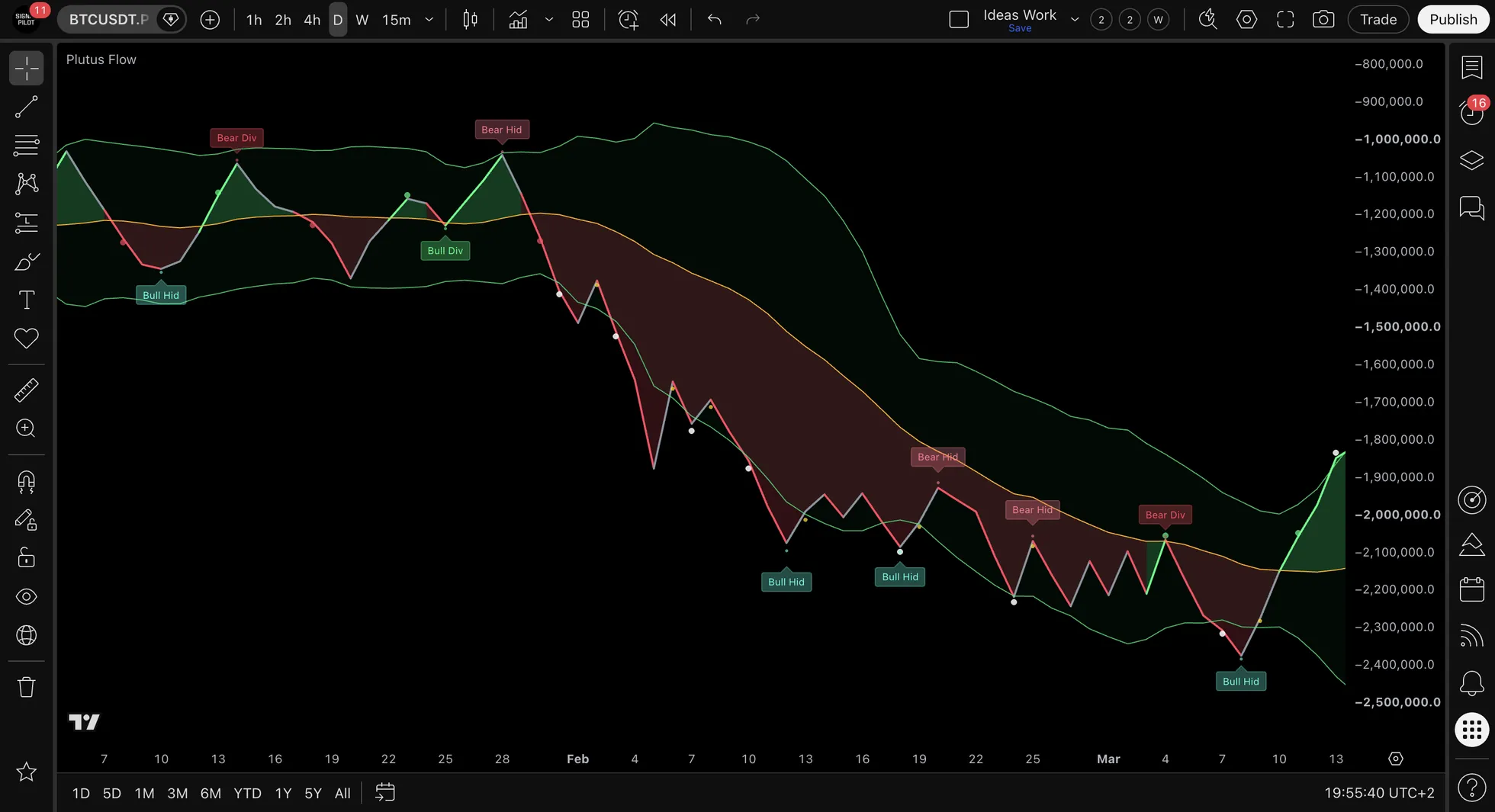This screenshot has width=1495, height=812.
Task: Expand the time interval dropdown arrow
Action: tap(429, 20)
